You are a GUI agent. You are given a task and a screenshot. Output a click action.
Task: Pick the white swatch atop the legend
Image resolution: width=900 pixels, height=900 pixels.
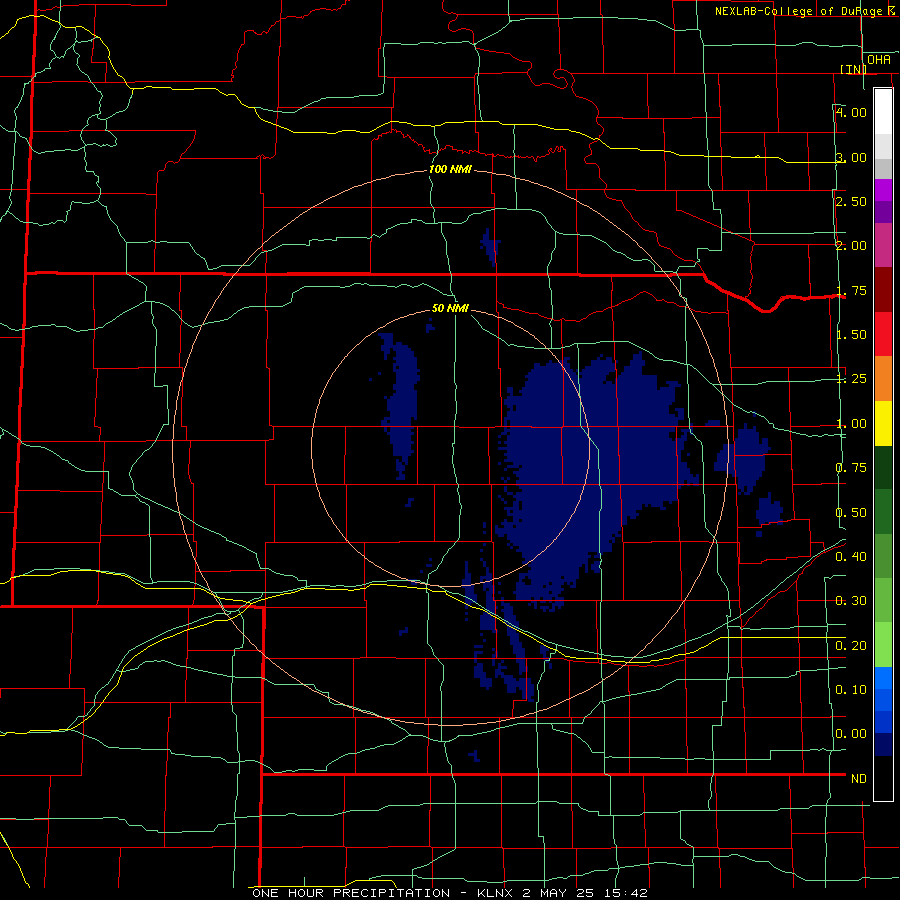pos(883,111)
